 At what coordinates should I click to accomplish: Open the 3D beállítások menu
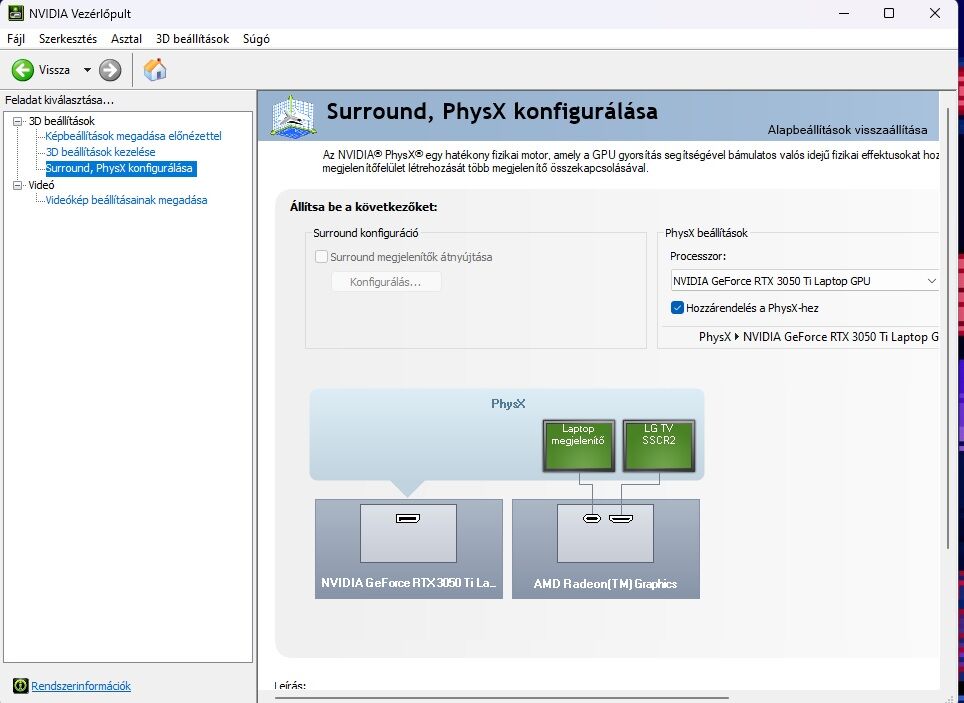click(x=192, y=39)
